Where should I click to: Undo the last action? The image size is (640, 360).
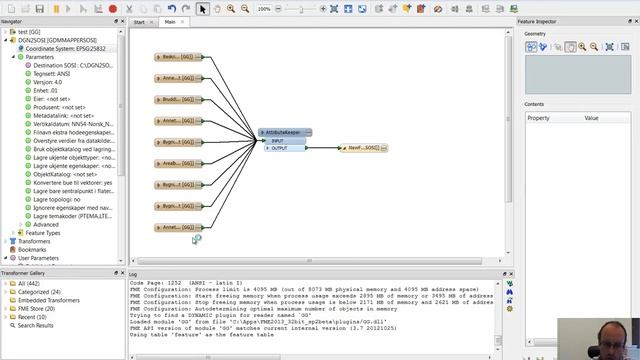point(172,9)
